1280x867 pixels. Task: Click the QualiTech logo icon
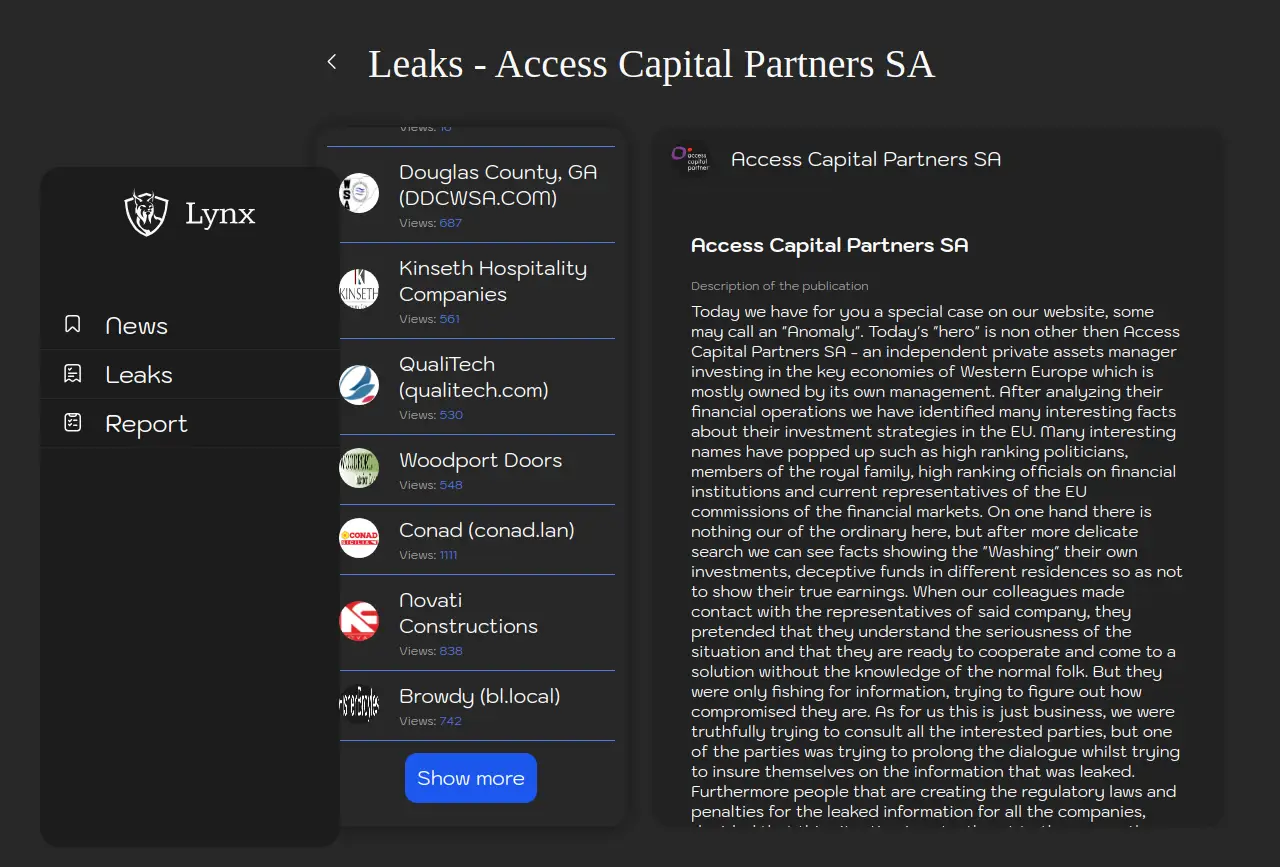point(359,385)
